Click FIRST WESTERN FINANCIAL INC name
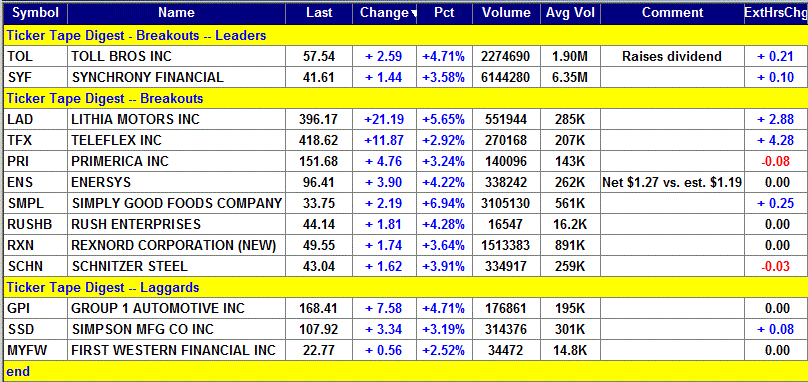Screen dimensions: 808x382 (x=176, y=351)
